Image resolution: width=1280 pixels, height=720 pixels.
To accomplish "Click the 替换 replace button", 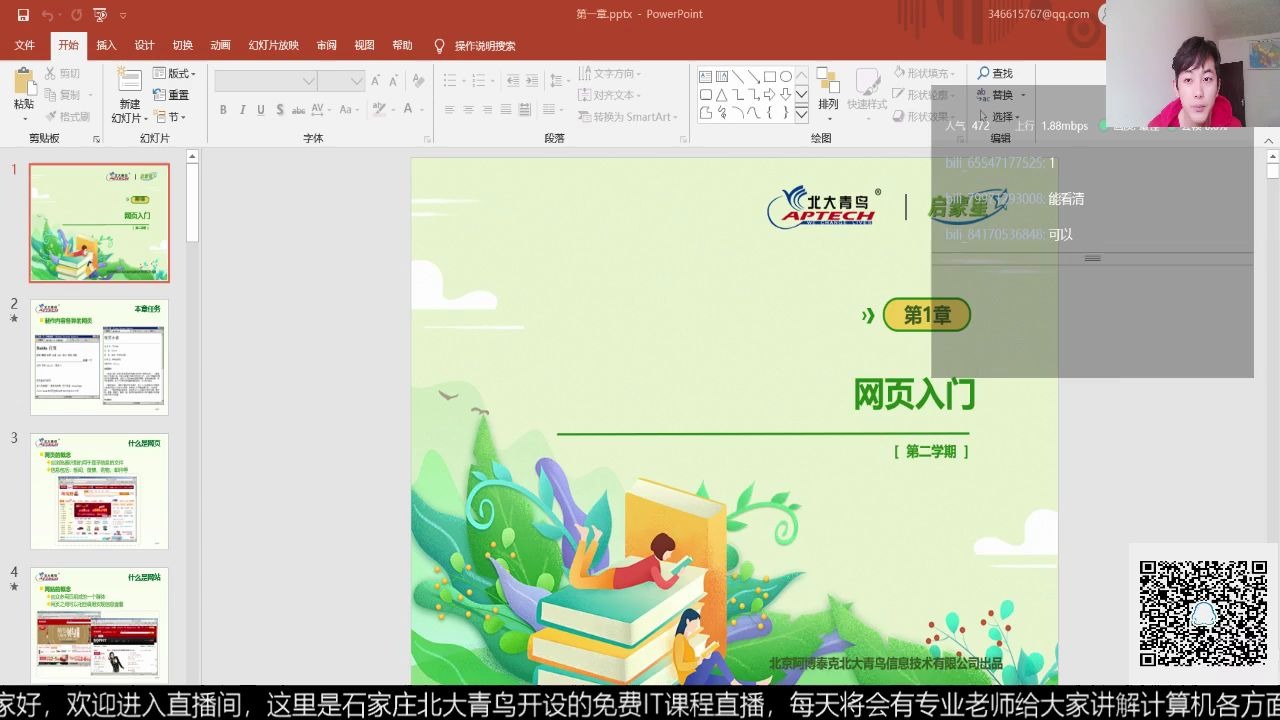I will click(1001, 95).
